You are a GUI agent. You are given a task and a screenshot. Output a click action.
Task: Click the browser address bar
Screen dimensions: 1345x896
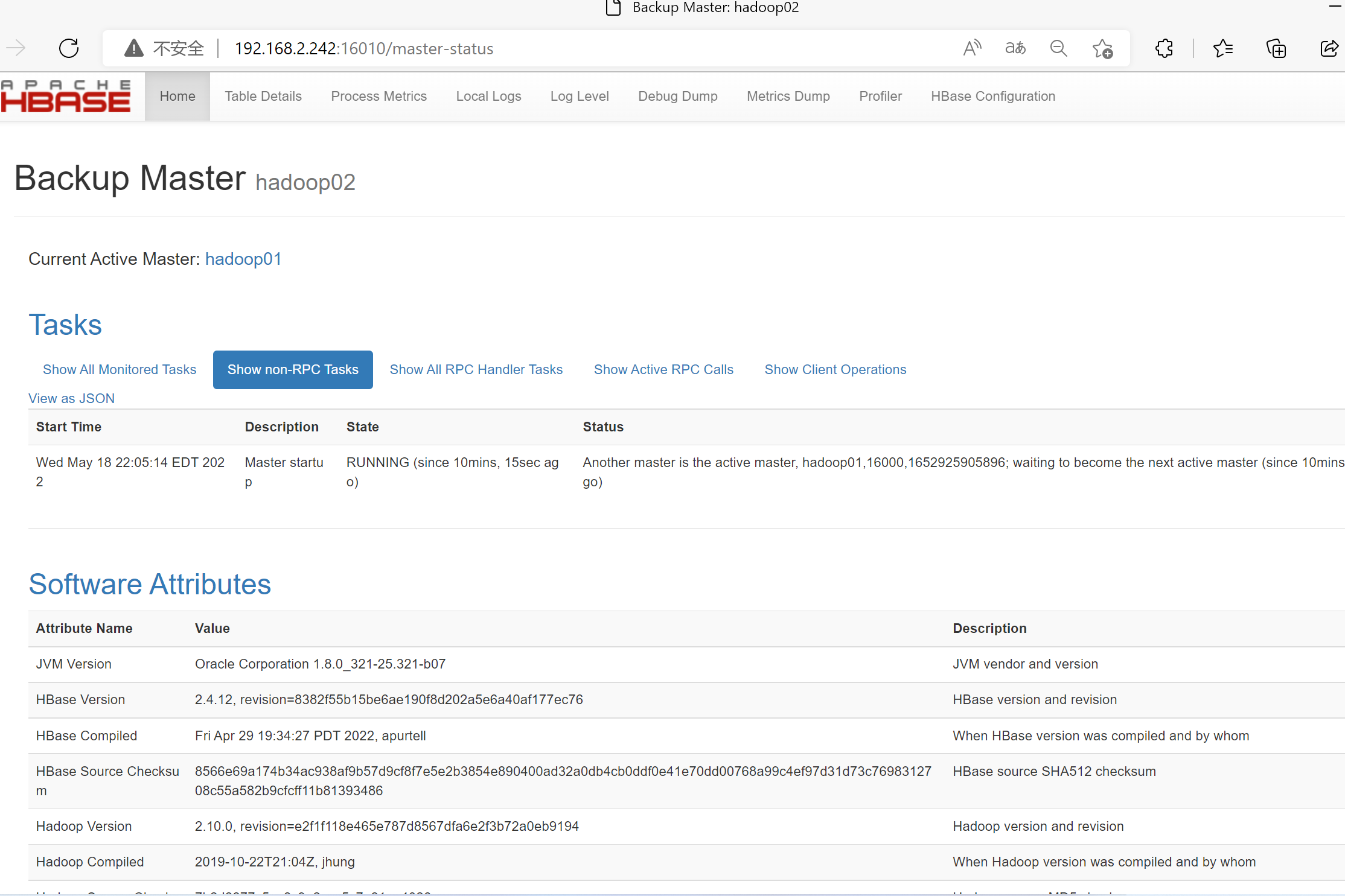point(543,48)
